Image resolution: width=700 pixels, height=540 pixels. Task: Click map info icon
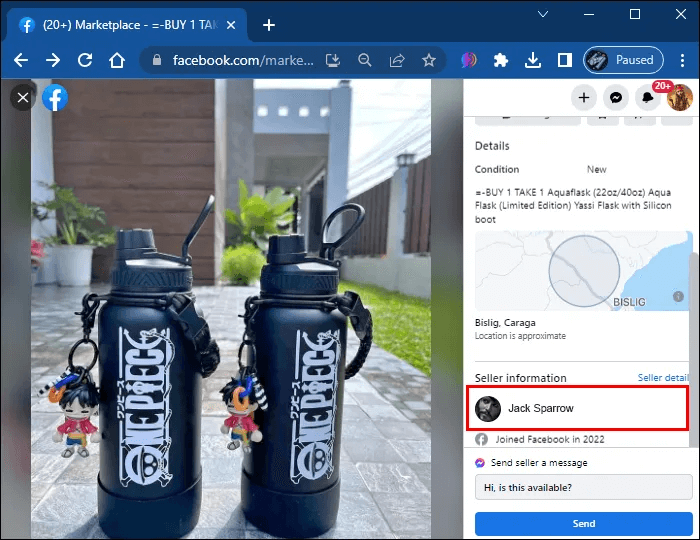pos(678,296)
